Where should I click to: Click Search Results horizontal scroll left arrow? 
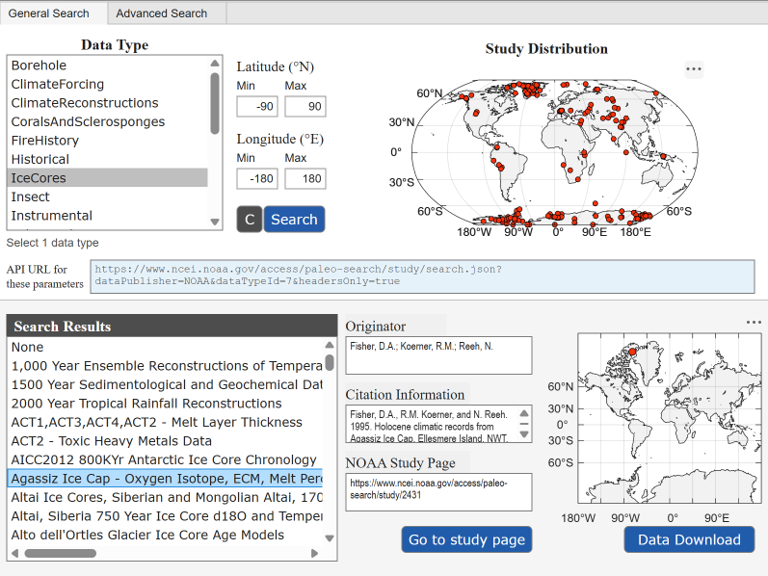point(15,553)
